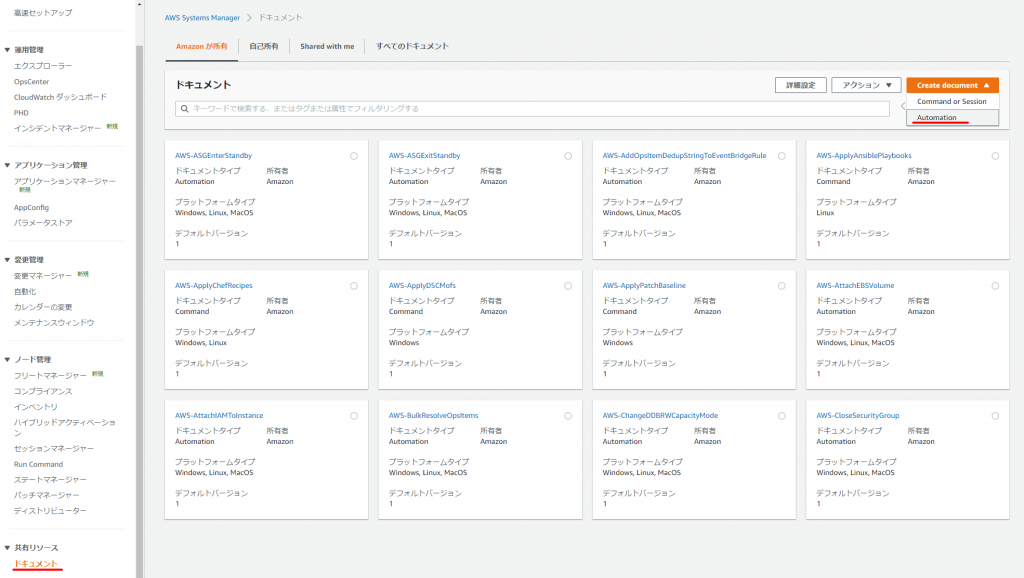Collapse the アプリケーション管理 sidebar section

pyautogui.click(x=7, y=165)
